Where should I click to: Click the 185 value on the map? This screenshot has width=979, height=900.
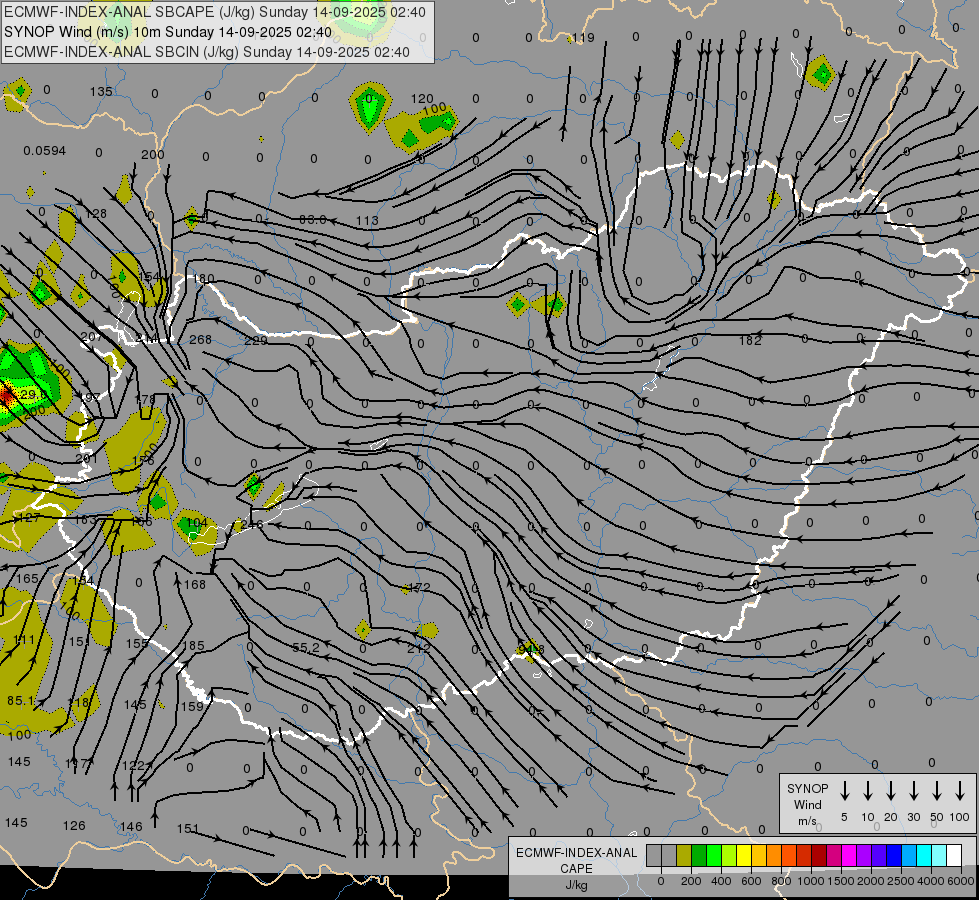(x=193, y=645)
